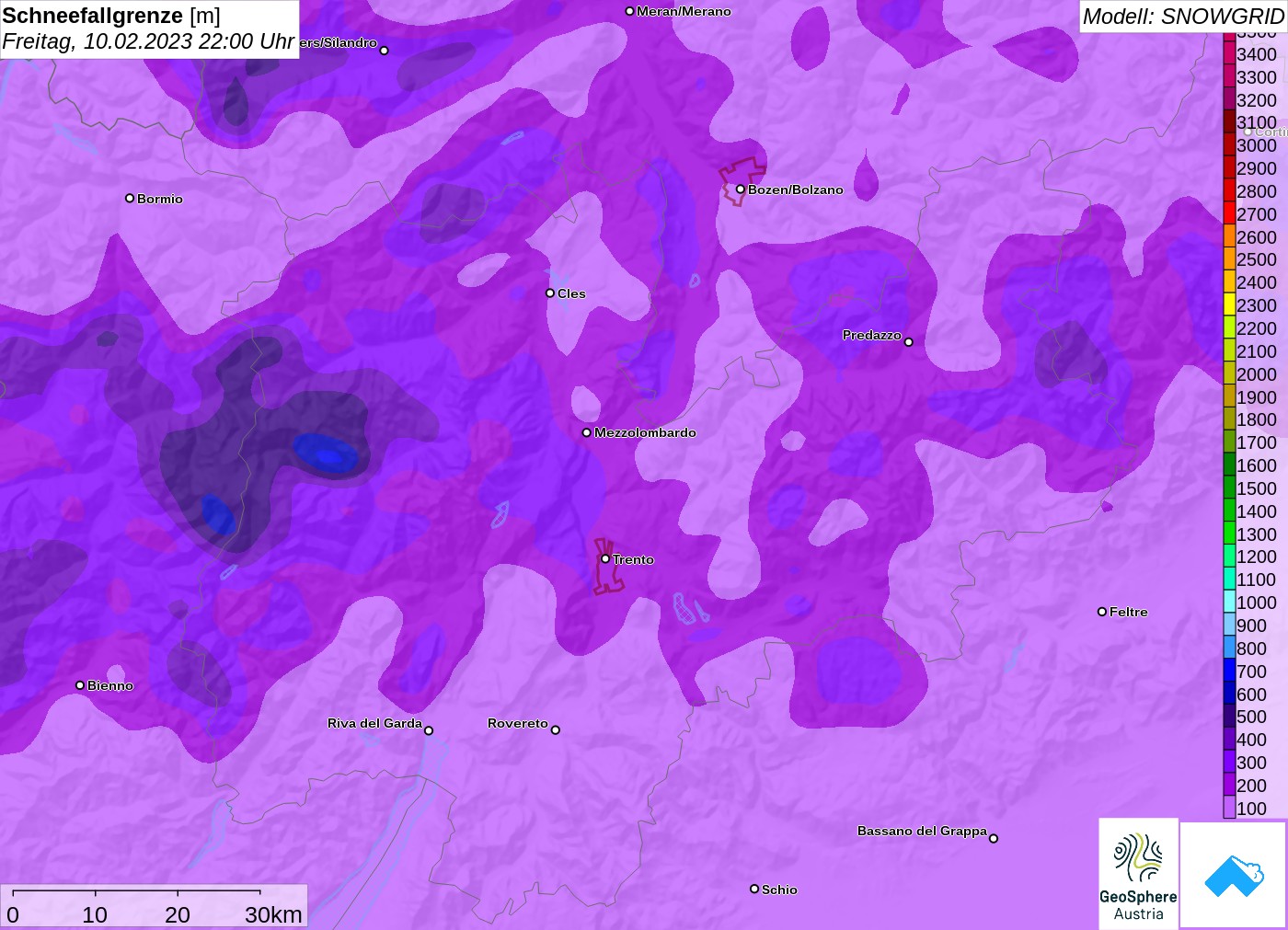Click the Silandro label near the title box

[x=338, y=42]
